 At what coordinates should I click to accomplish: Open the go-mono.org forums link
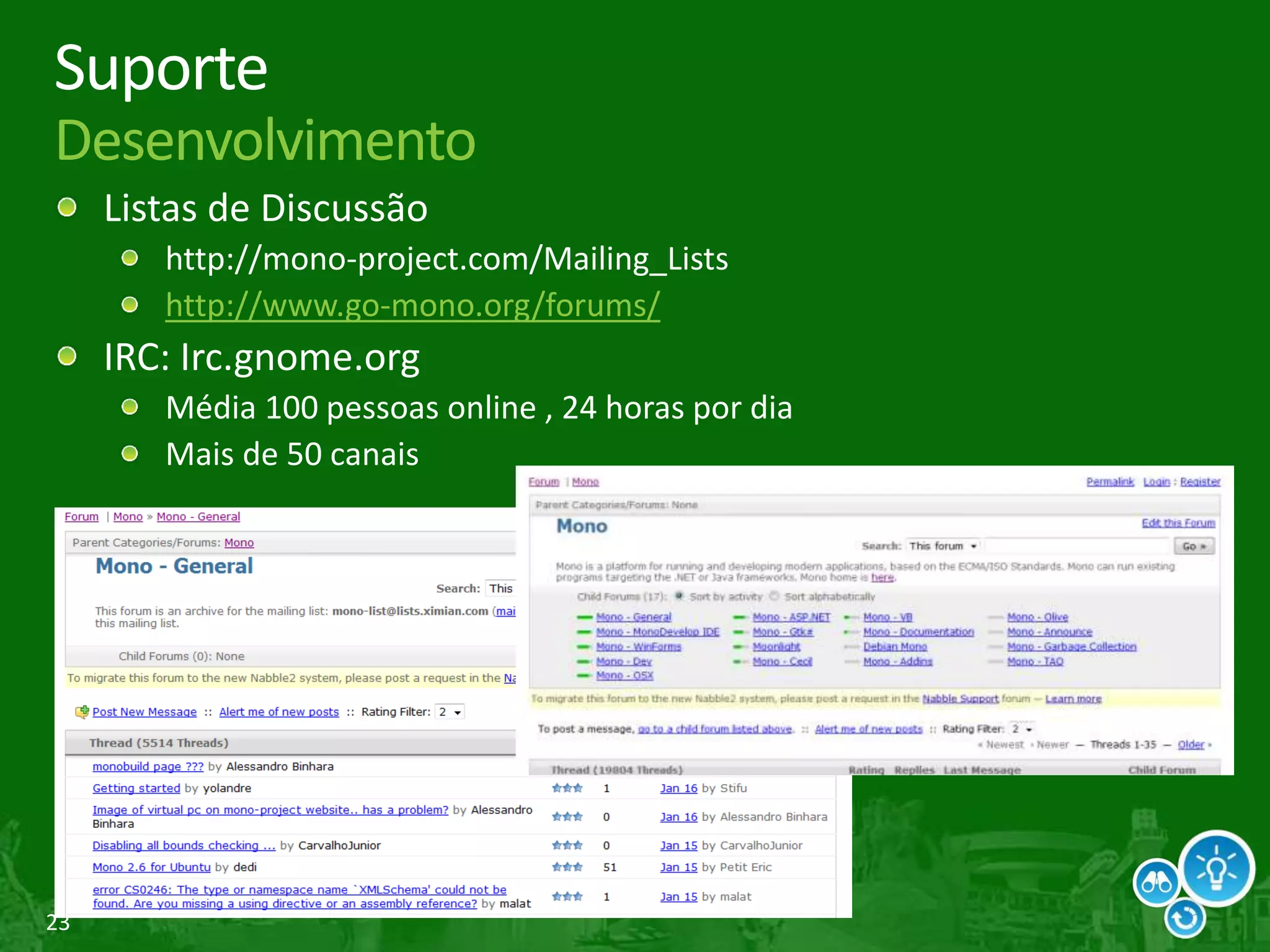tap(412, 305)
